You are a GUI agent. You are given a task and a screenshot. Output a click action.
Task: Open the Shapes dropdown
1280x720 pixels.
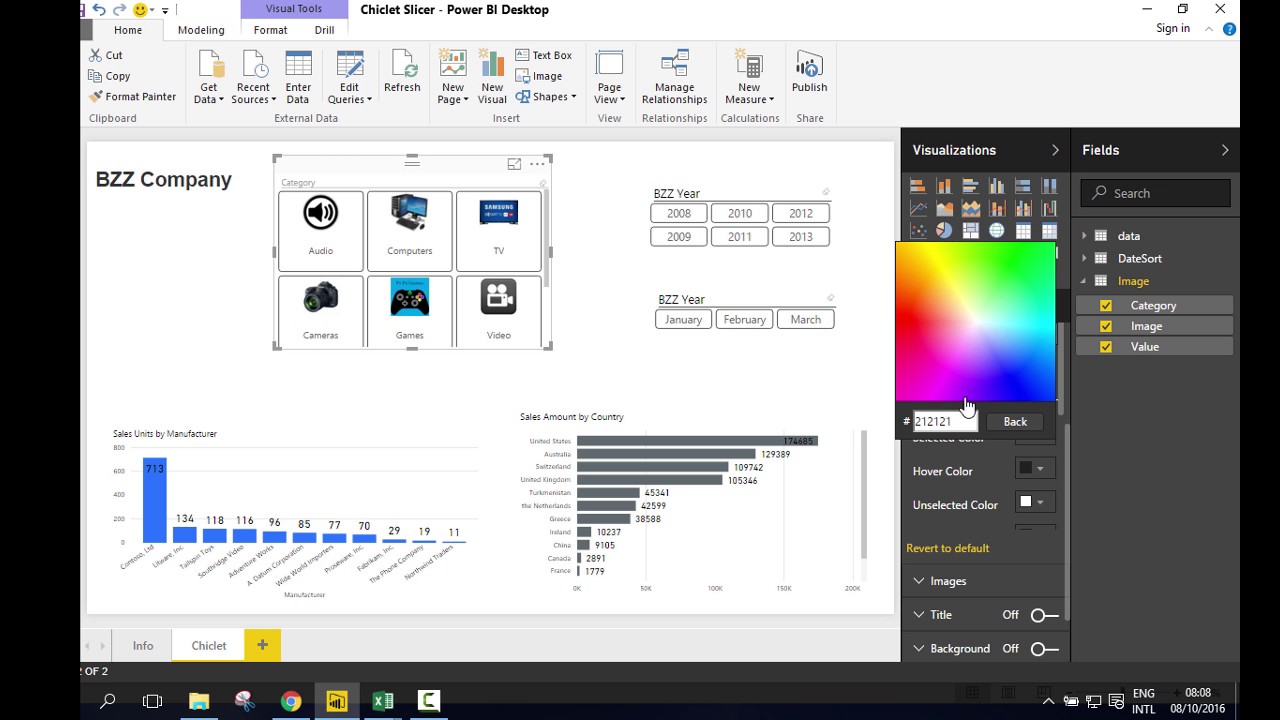coord(546,97)
